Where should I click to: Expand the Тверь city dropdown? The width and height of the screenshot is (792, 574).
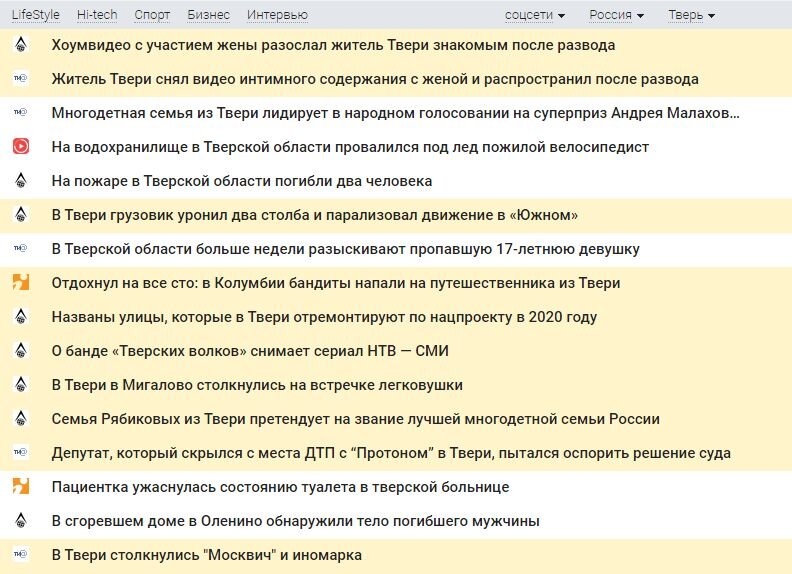pos(691,15)
